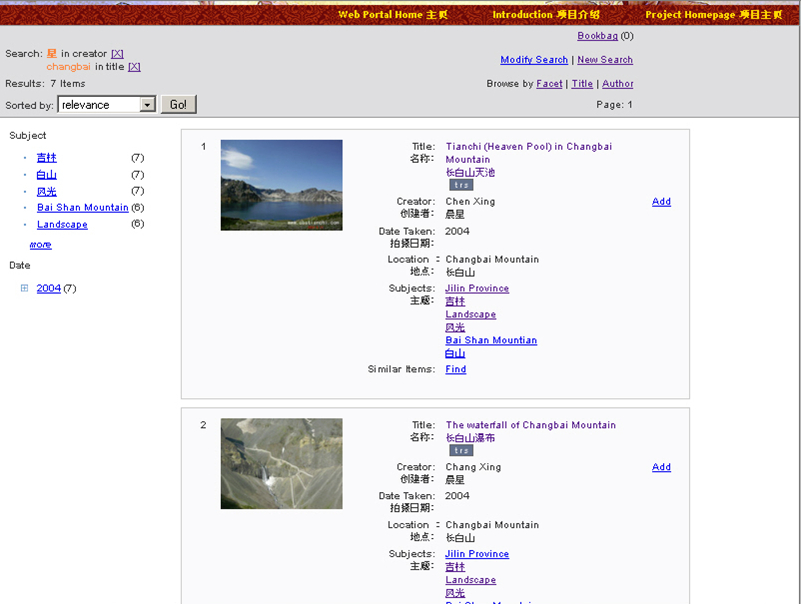Image resolution: width=801 pixels, height=604 pixels.
Task: Browse by Author
Action: click(x=617, y=84)
